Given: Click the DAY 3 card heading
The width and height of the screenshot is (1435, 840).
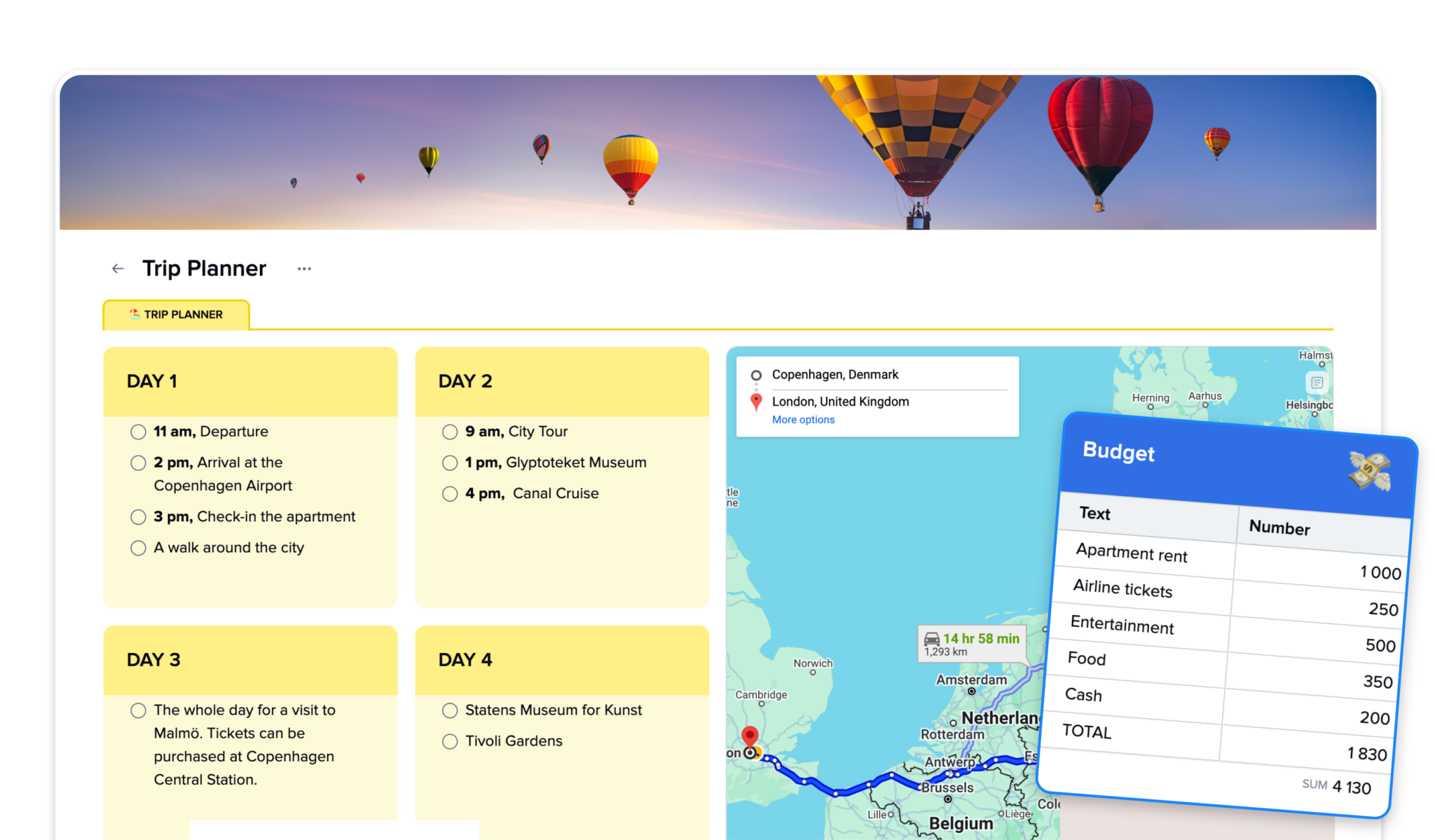Looking at the screenshot, I should pyautogui.click(x=153, y=659).
